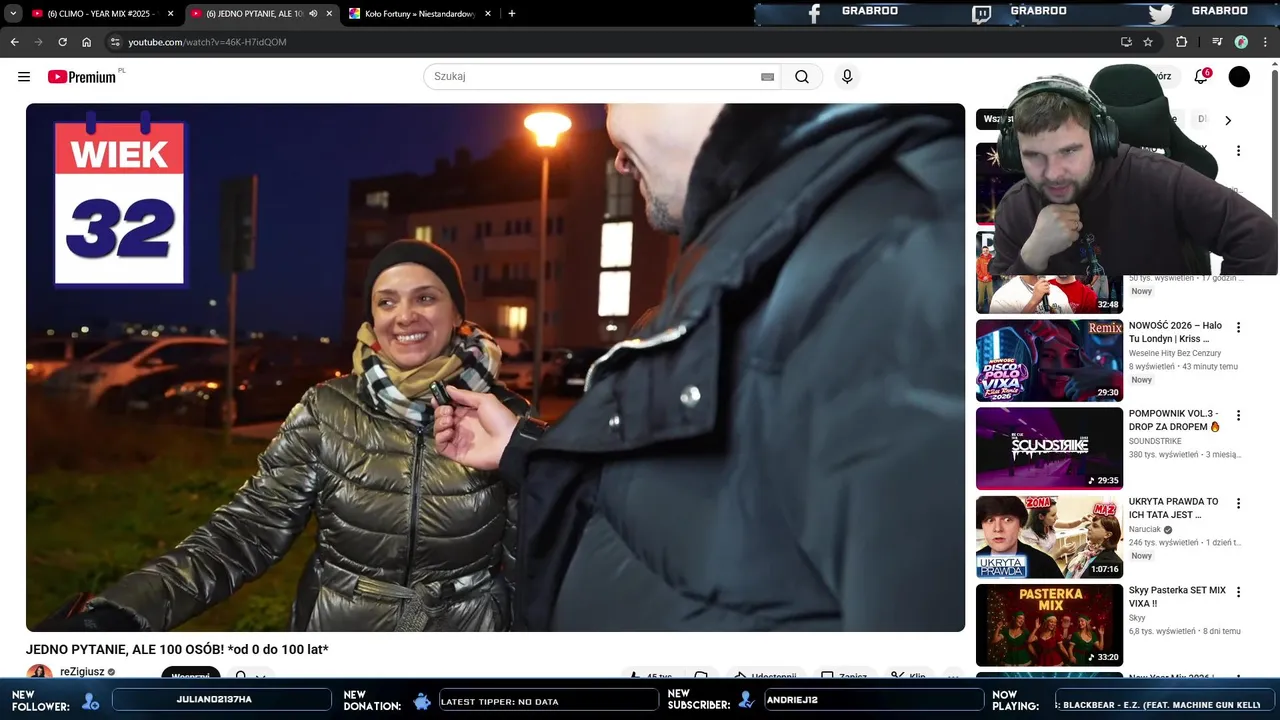Click the youtube.com address bar URL
This screenshot has width=1280, height=720.
[207, 42]
